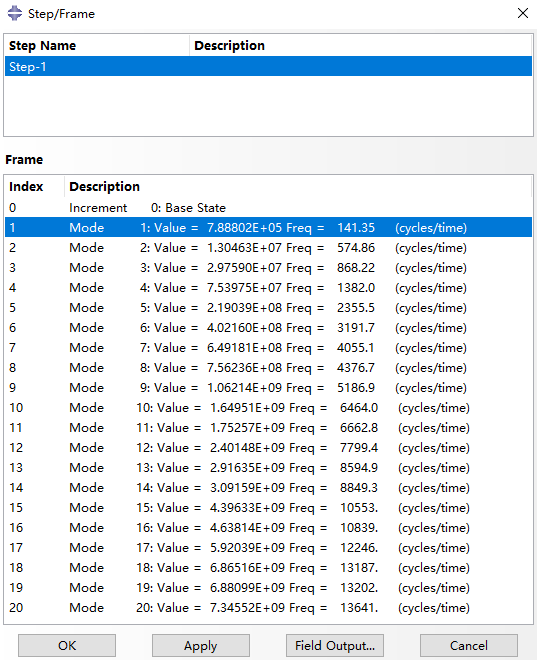Choose Mode 20 with frequency 13641

click(268, 607)
